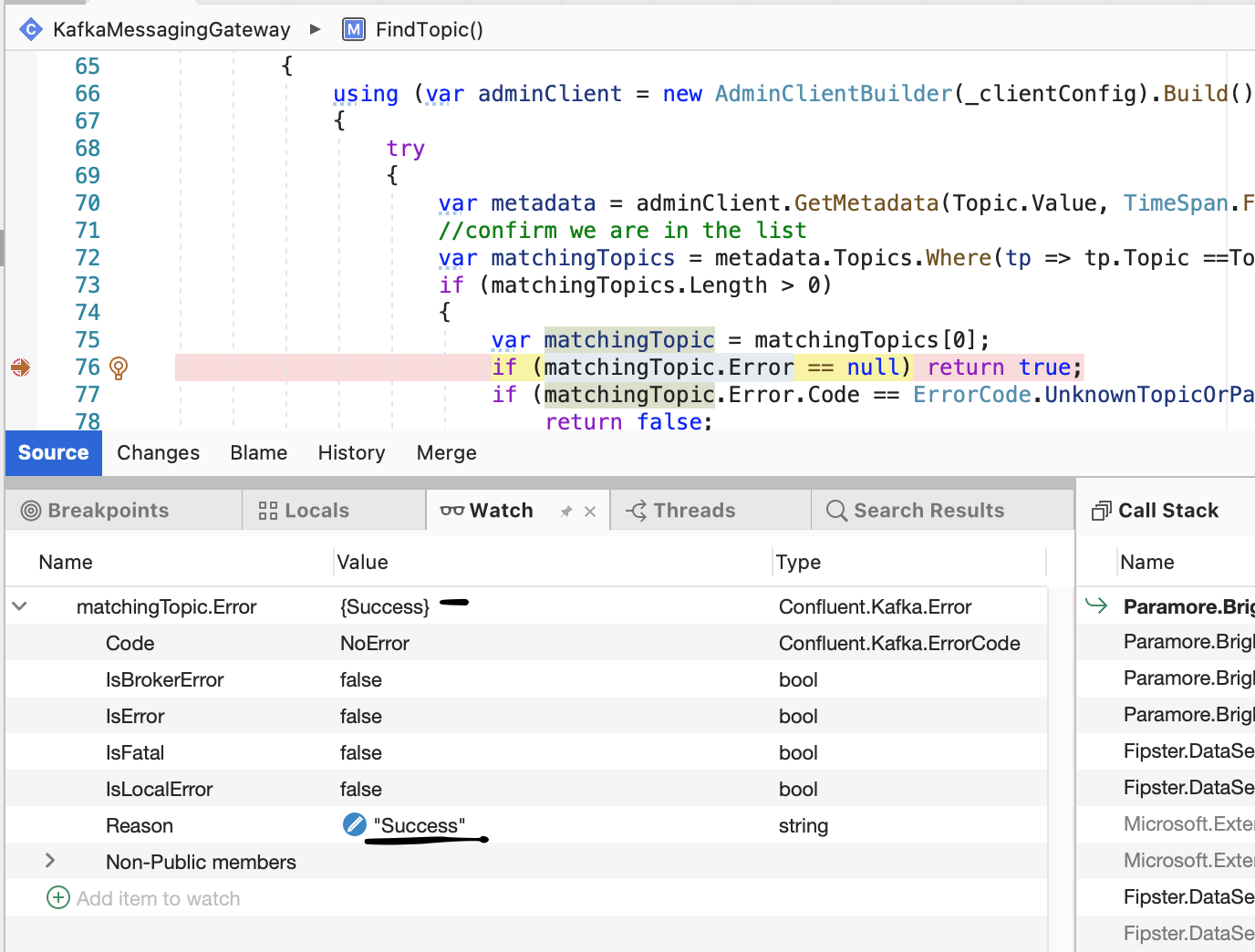The image size is (1255, 952).
Task: Open the History tab
Action: [x=351, y=452]
